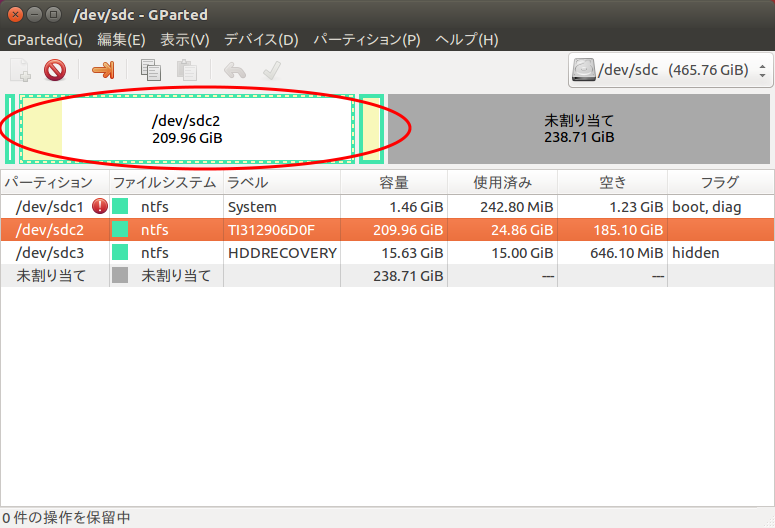This screenshot has width=775, height=528.
Task: Click the device selector up/down arrows
Action: [763, 71]
